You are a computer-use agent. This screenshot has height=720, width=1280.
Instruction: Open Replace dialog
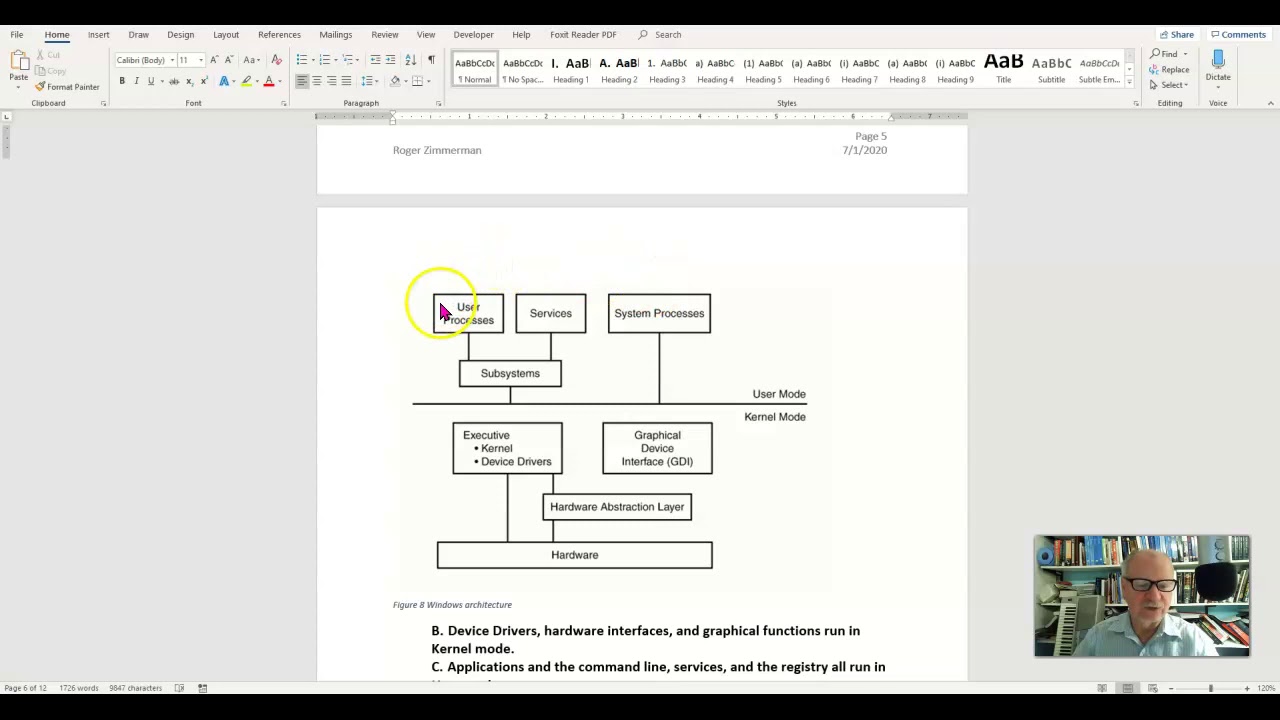coord(1169,70)
